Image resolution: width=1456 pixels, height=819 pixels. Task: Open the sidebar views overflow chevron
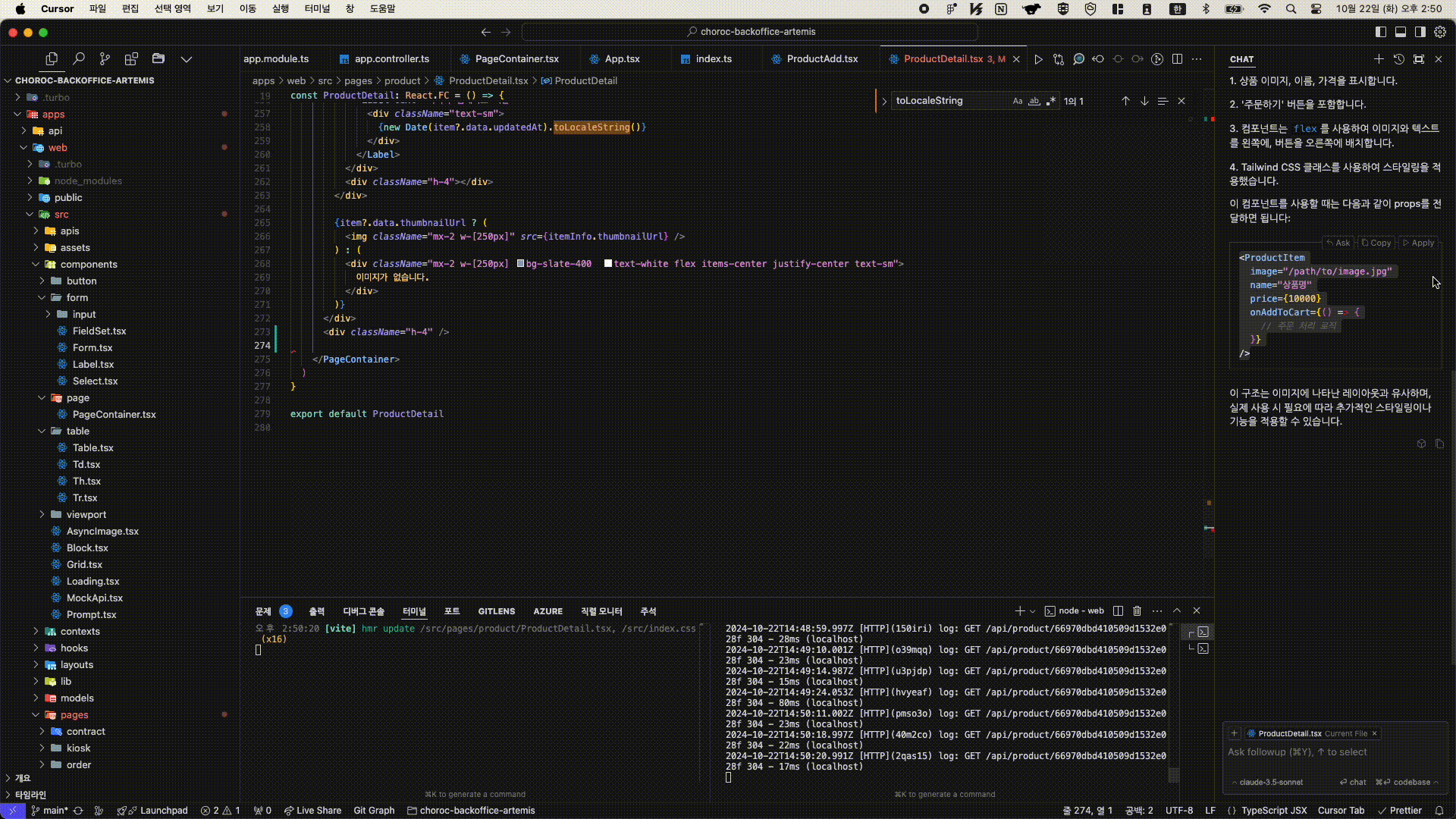(x=186, y=58)
